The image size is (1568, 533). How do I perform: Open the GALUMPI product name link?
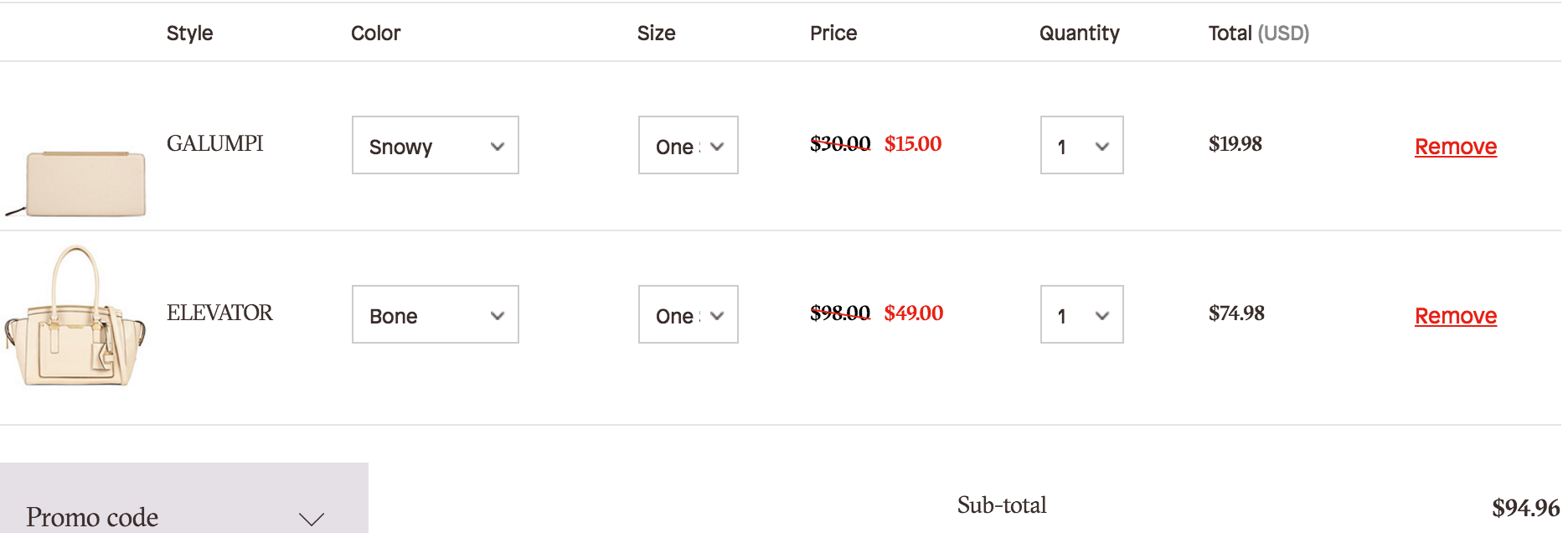point(214,143)
